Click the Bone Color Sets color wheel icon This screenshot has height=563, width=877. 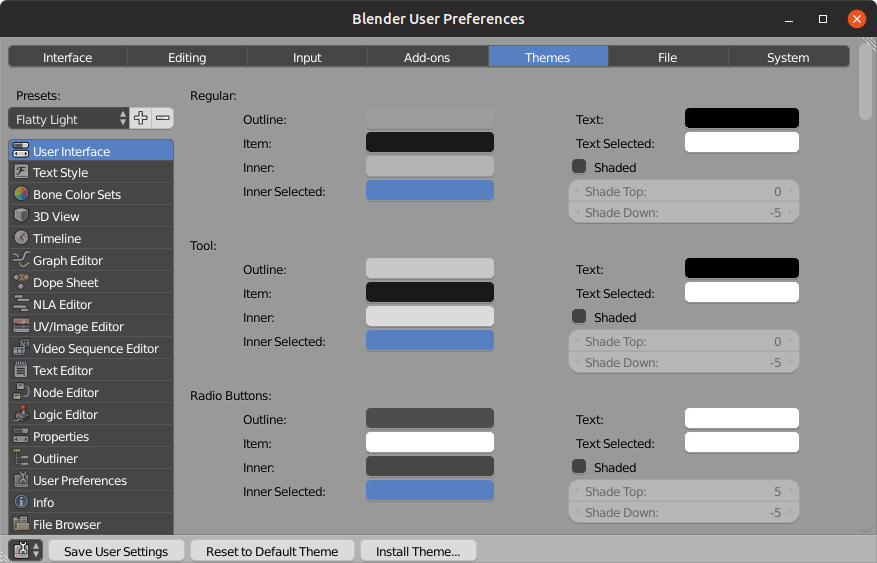click(21, 194)
